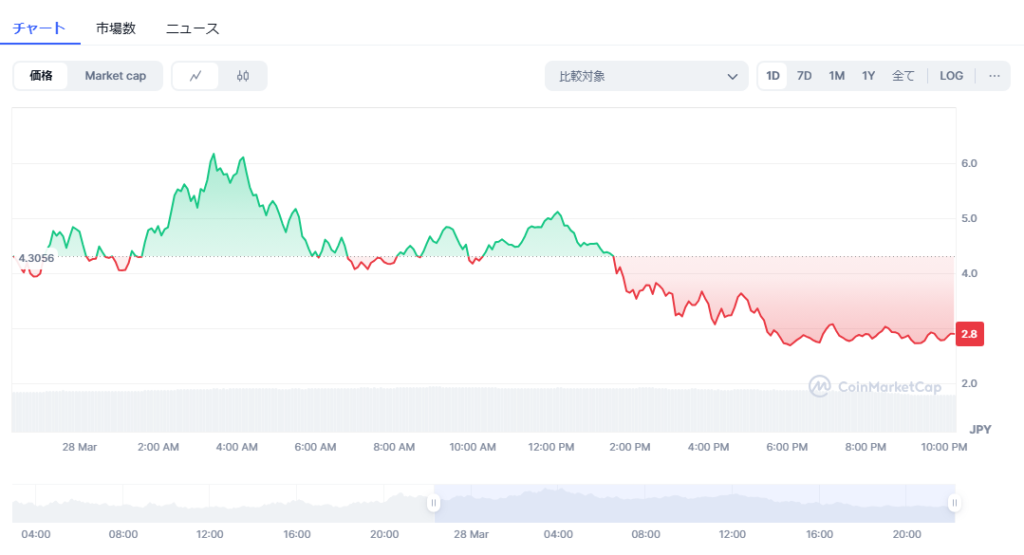
Task: Toggle the 価格 price view
Action: point(41,76)
